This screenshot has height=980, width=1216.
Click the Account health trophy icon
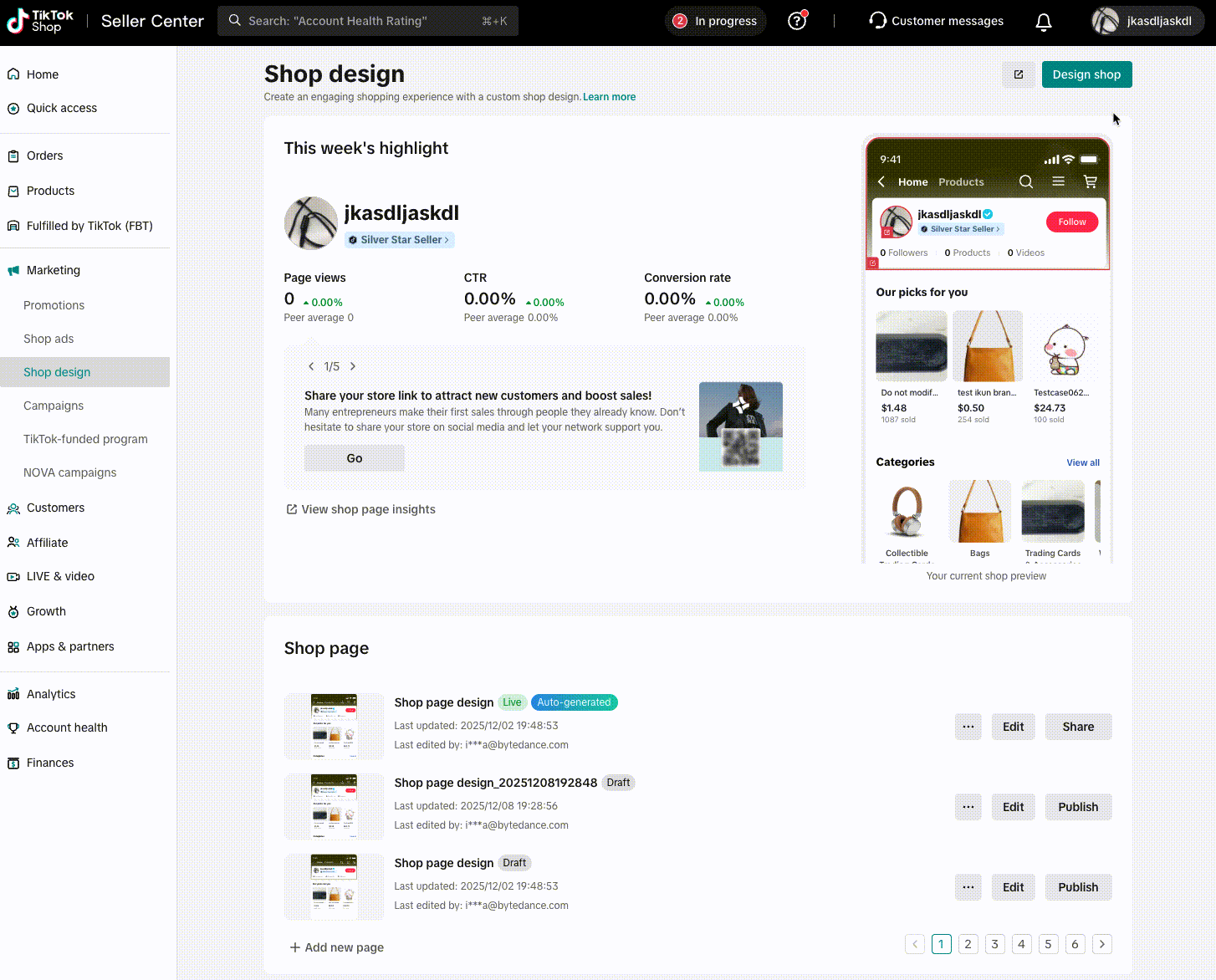click(13, 727)
